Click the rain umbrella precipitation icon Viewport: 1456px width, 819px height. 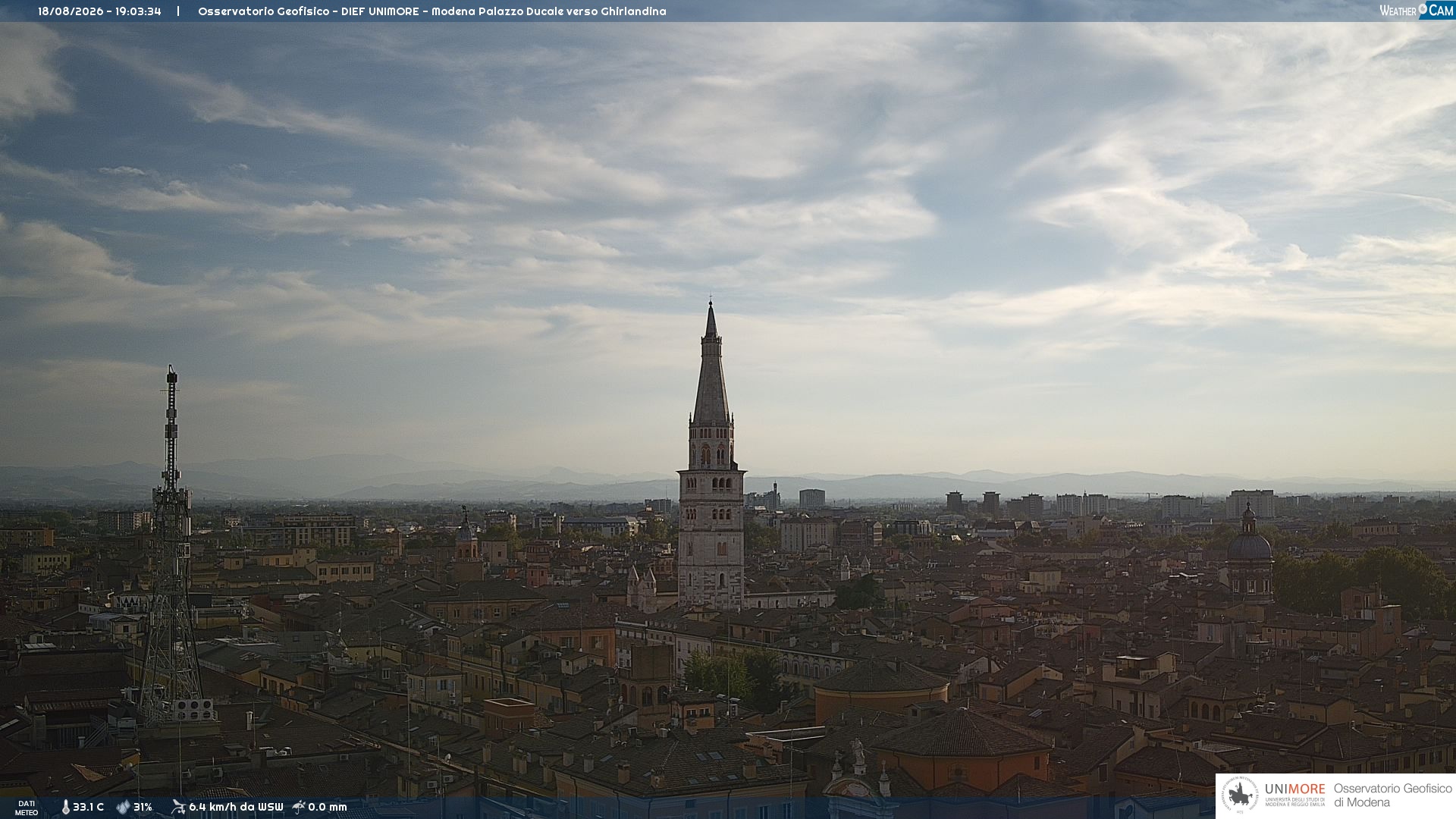298,807
